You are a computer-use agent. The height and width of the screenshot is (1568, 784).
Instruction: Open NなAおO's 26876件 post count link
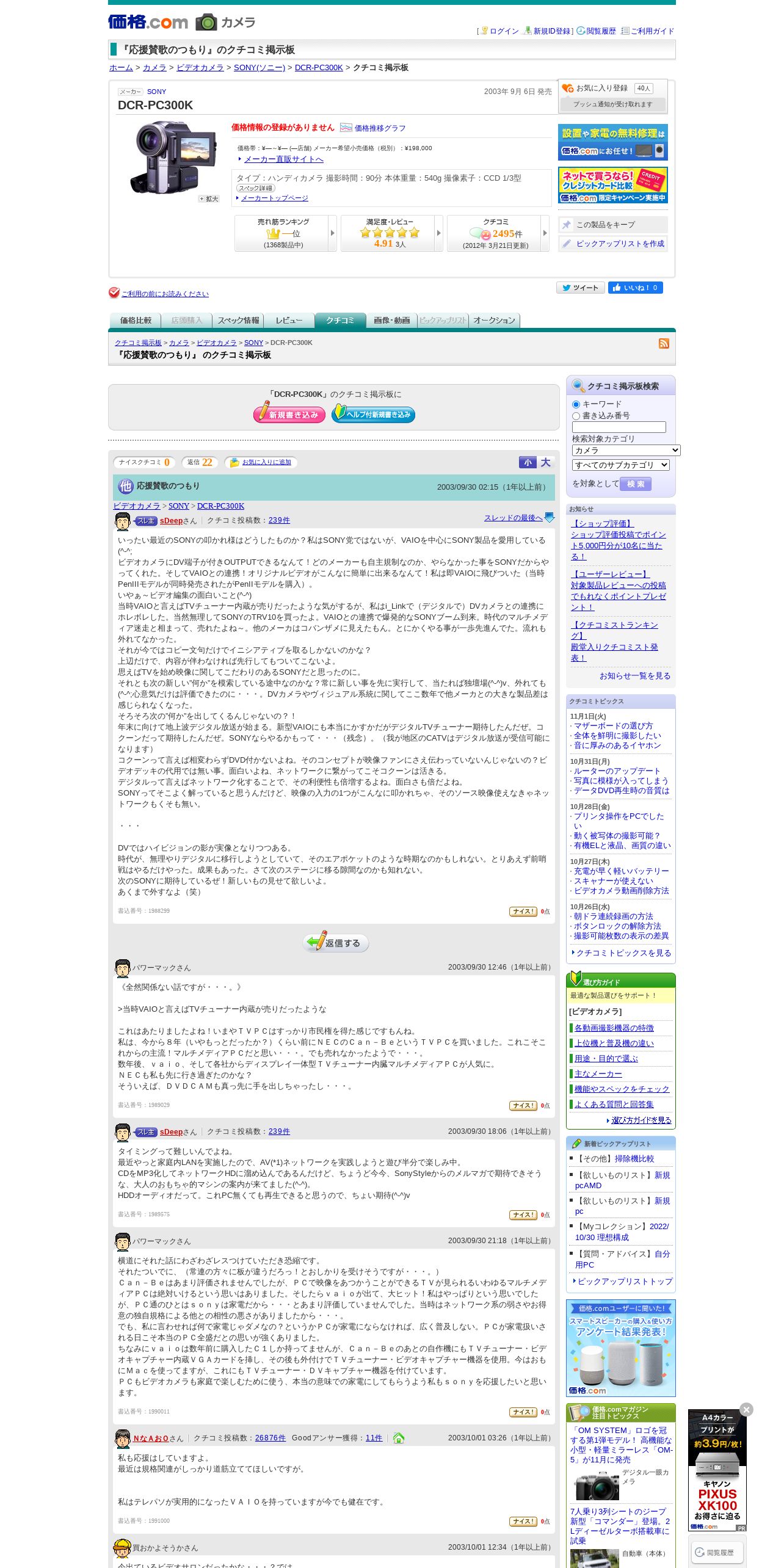click(270, 1438)
